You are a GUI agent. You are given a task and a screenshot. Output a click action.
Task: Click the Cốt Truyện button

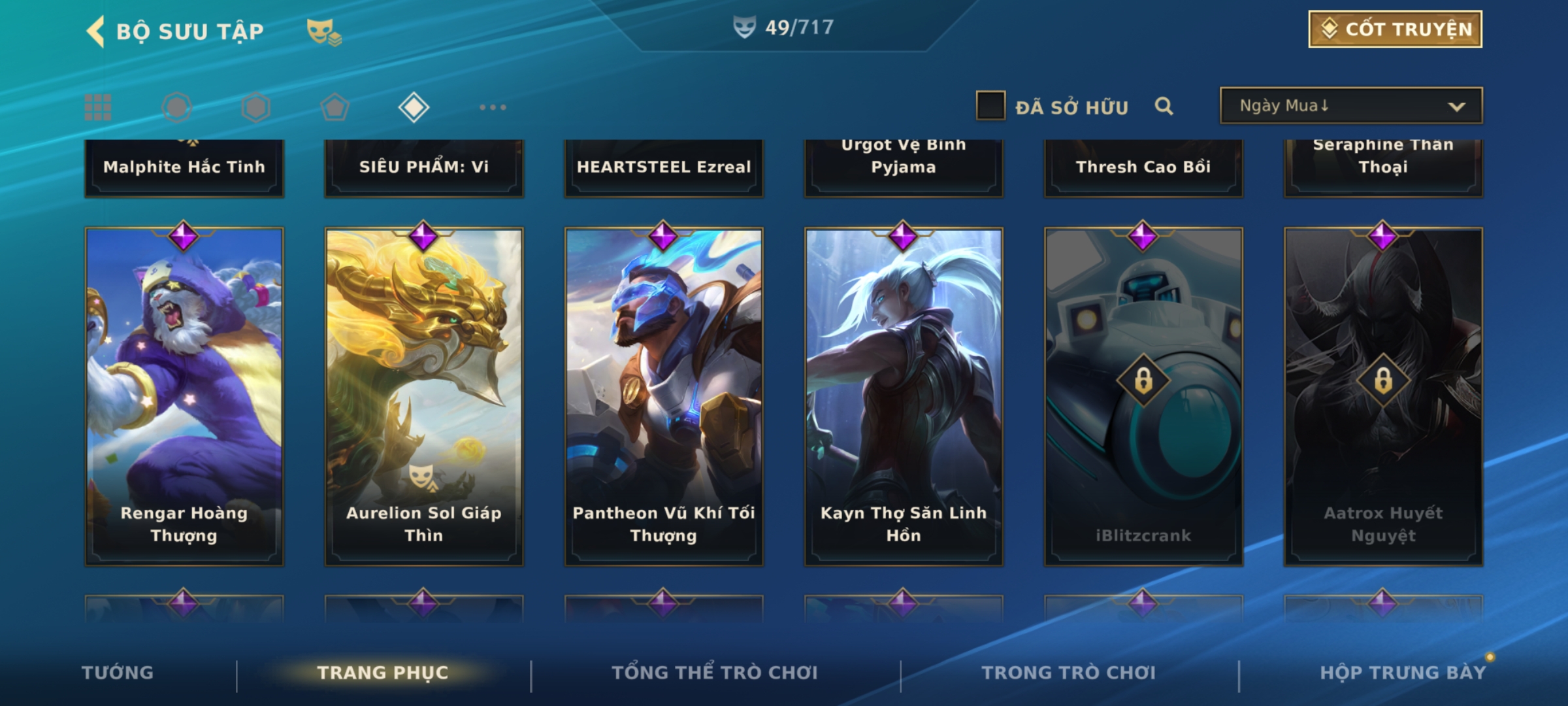[1395, 29]
